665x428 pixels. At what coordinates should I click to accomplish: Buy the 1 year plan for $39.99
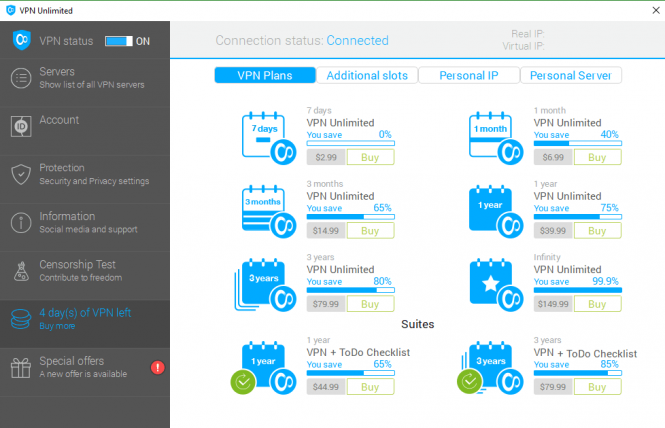(x=598, y=231)
